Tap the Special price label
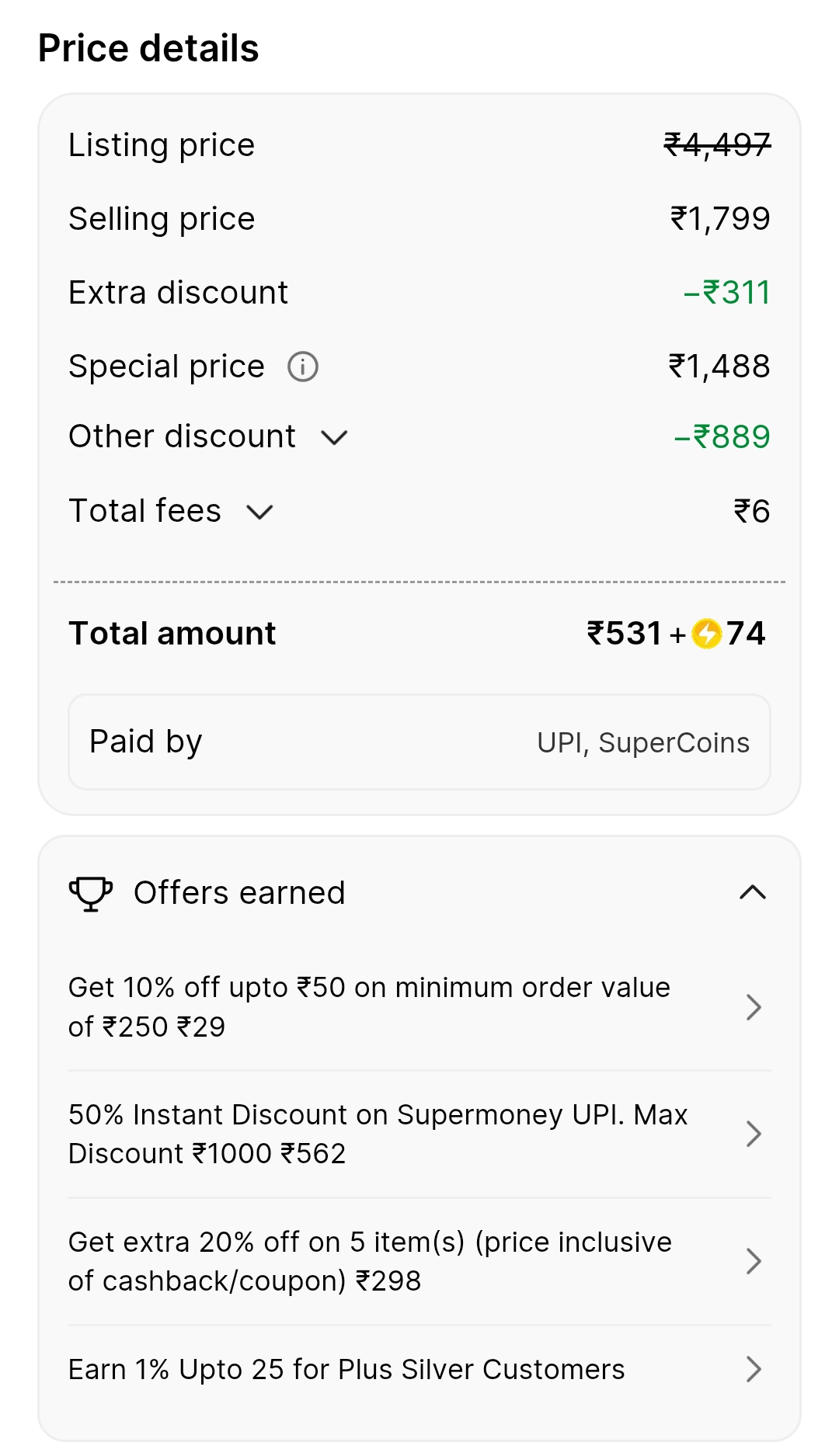839x1456 pixels. point(167,367)
